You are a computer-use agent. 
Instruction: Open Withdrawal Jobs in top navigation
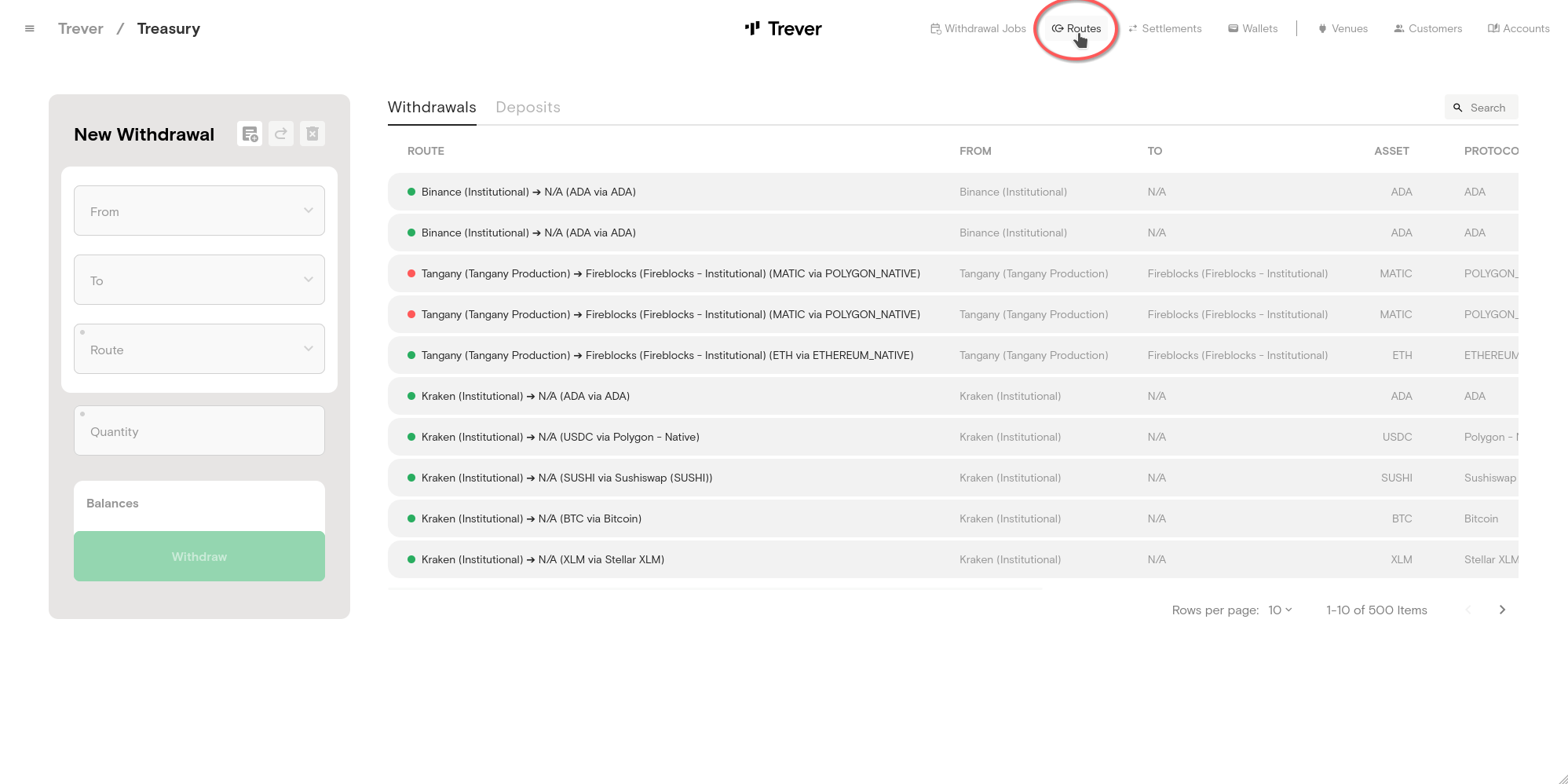coord(978,29)
